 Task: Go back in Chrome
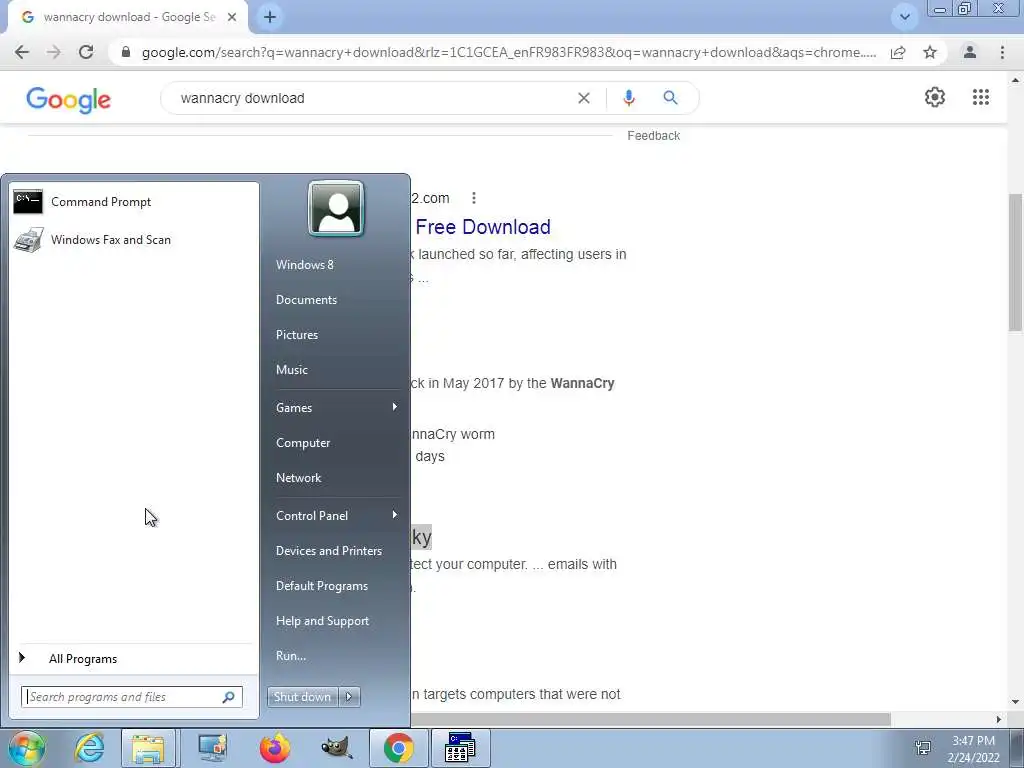click(x=22, y=52)
